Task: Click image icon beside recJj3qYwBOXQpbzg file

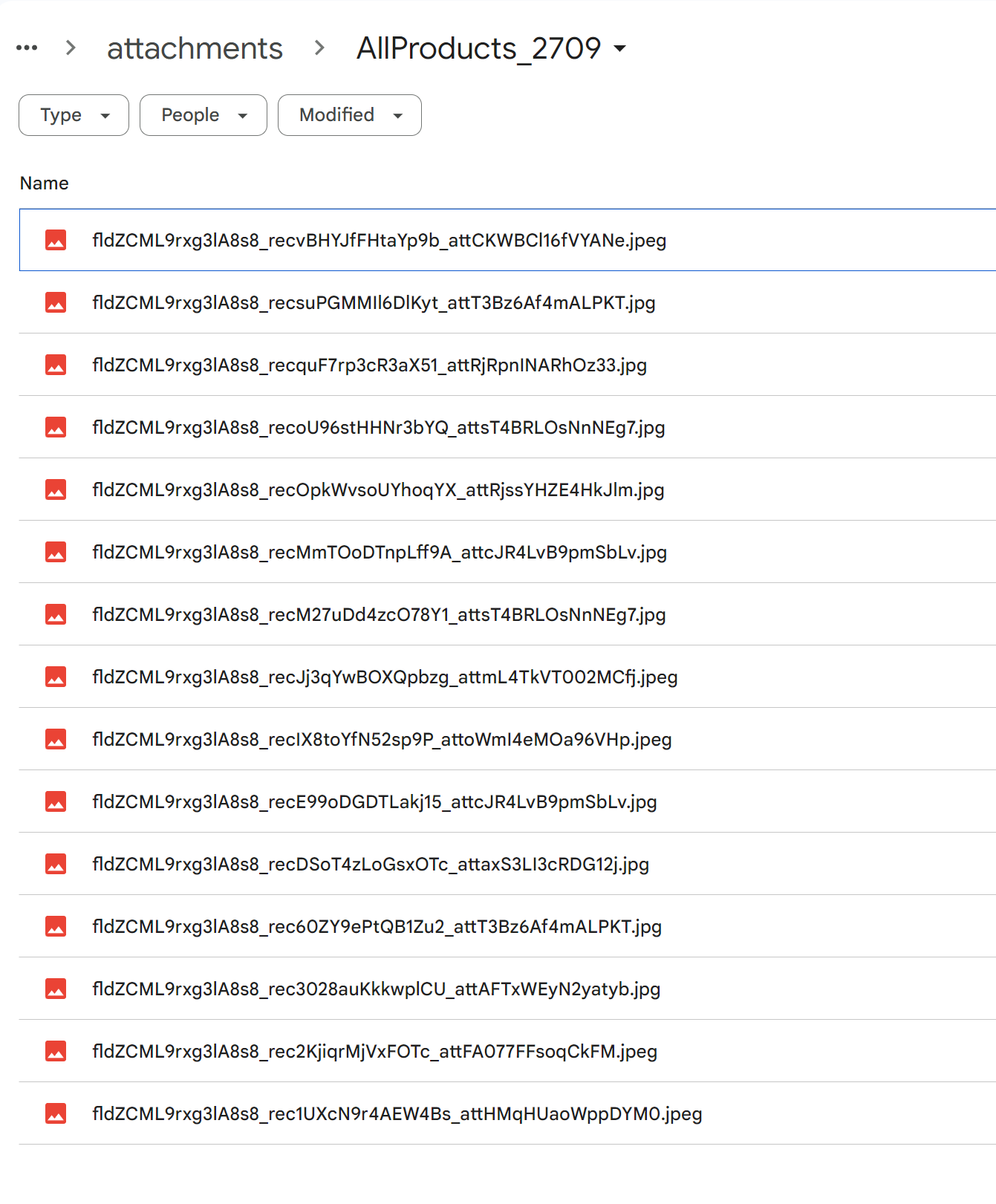Action: [x=56, y=677]
